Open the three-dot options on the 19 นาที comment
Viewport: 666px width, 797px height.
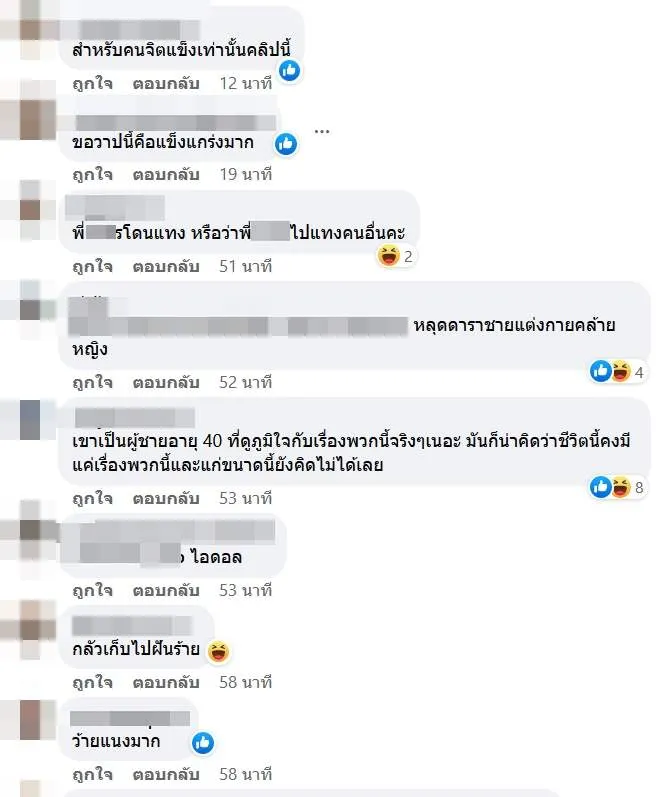[x=322, y=132]
